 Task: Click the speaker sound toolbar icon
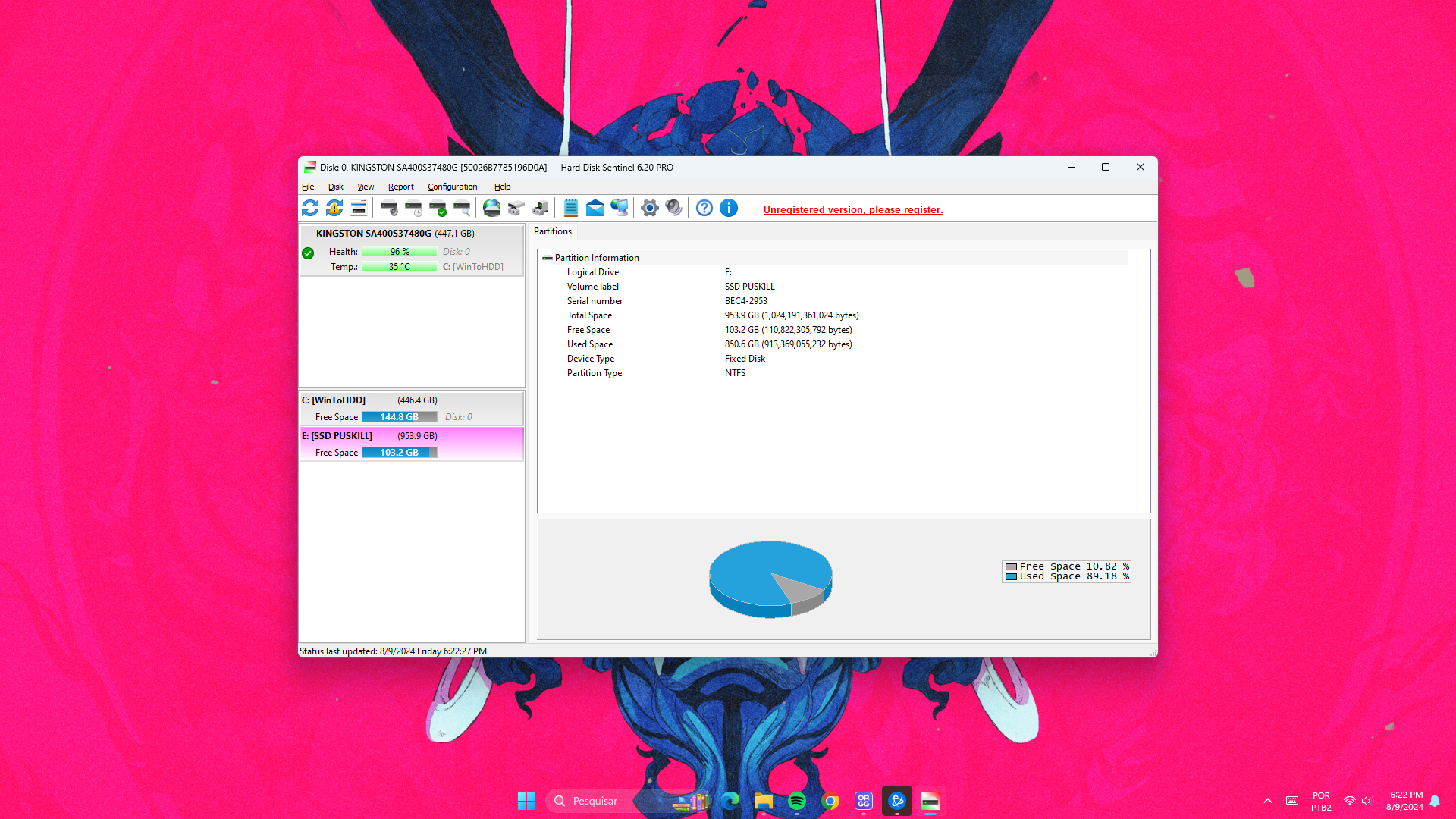(674, 208)
